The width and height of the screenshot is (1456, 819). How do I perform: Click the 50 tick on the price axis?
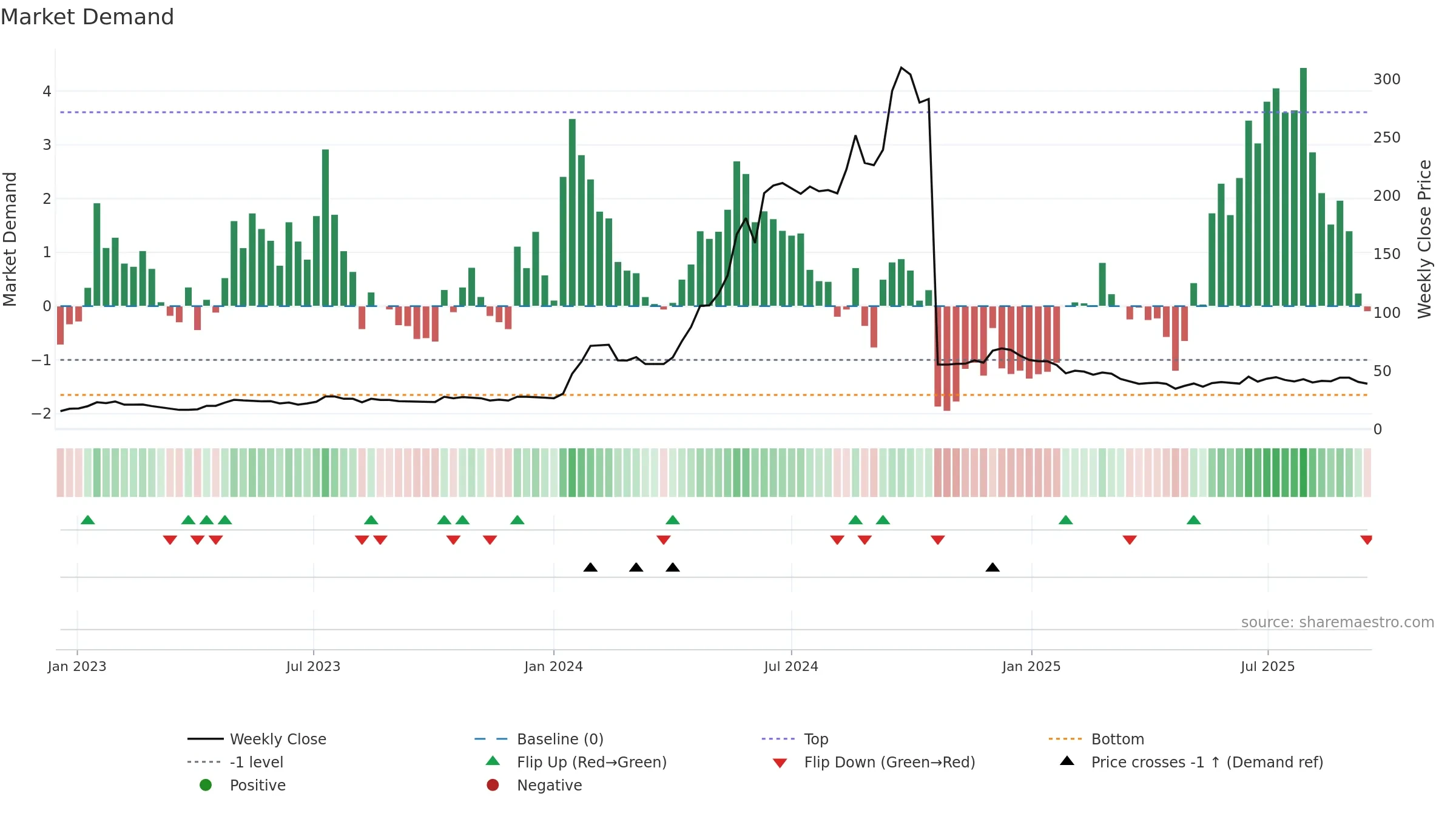(x=1382, y=371)
